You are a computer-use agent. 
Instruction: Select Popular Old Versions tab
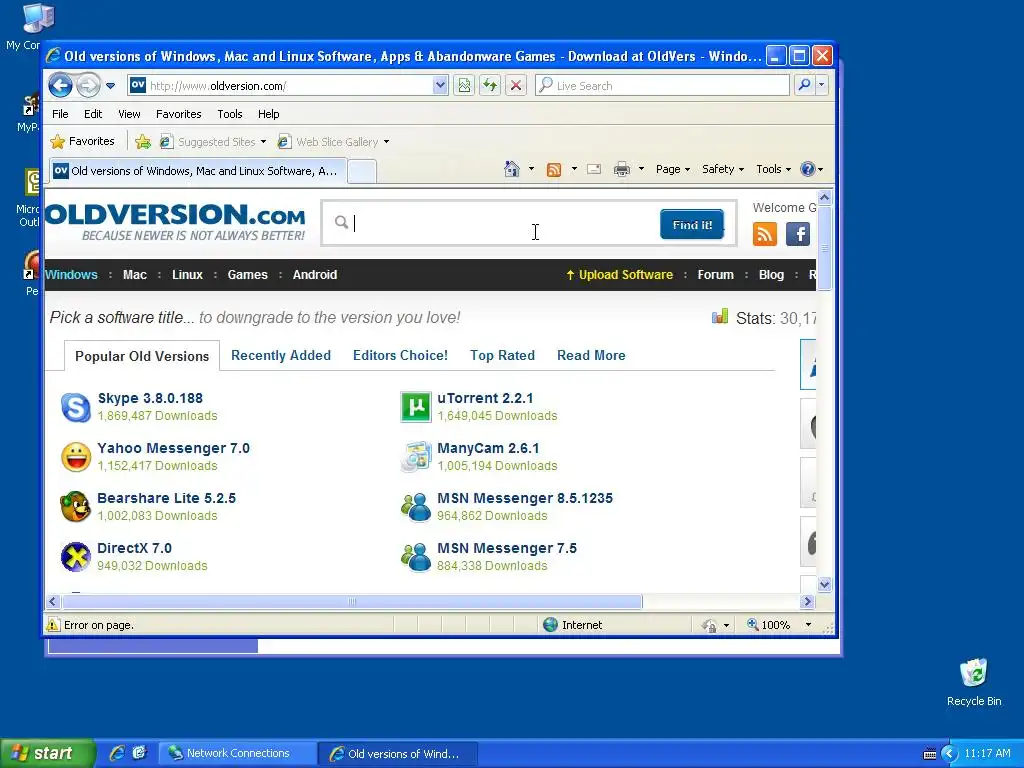[142, 356]
